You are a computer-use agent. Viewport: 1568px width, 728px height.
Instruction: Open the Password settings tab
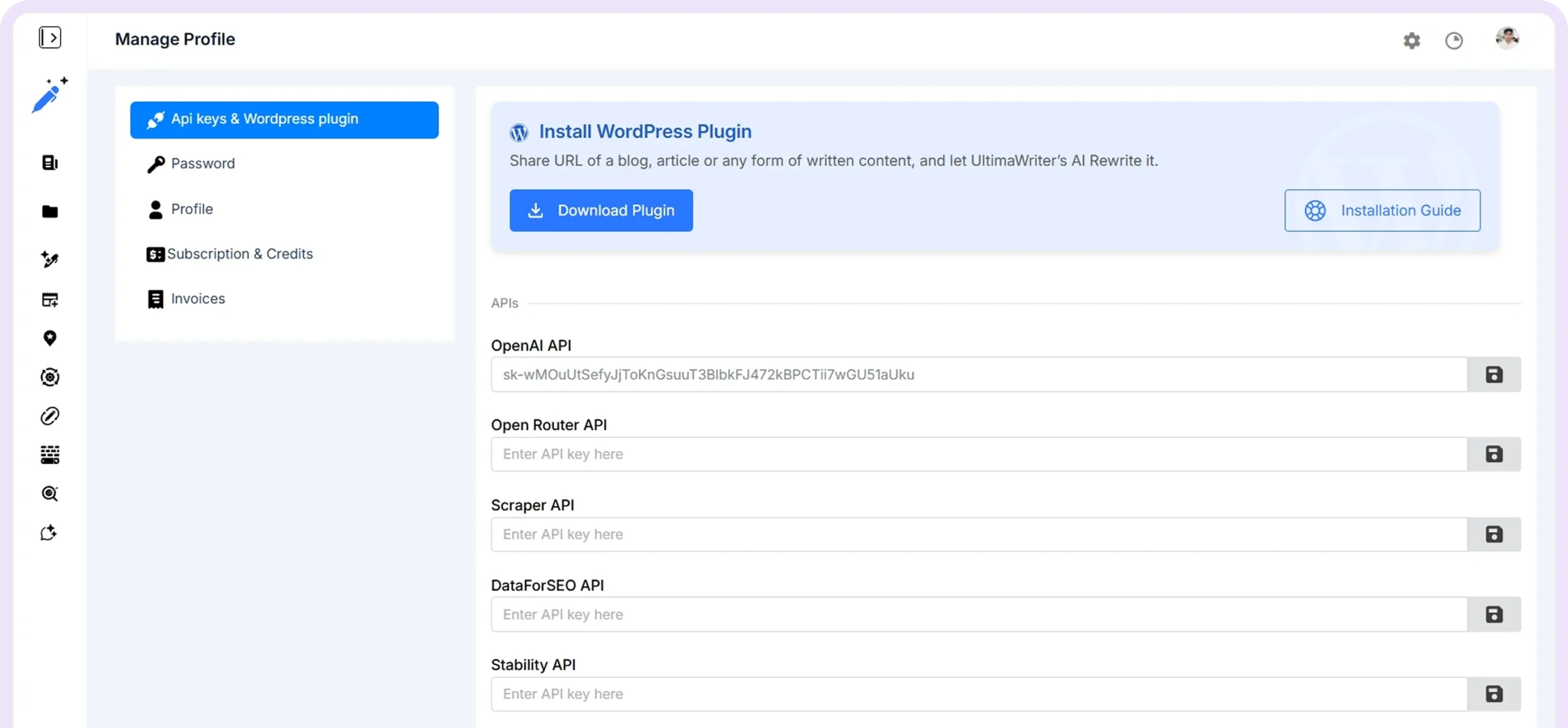(x=284, y=163)
